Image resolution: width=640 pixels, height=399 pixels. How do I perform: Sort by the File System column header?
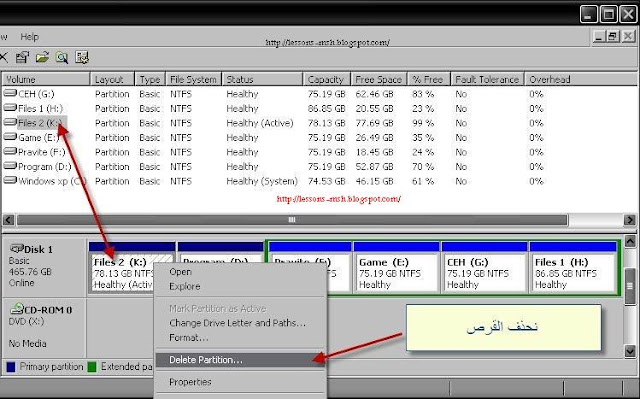coord(193,79)
